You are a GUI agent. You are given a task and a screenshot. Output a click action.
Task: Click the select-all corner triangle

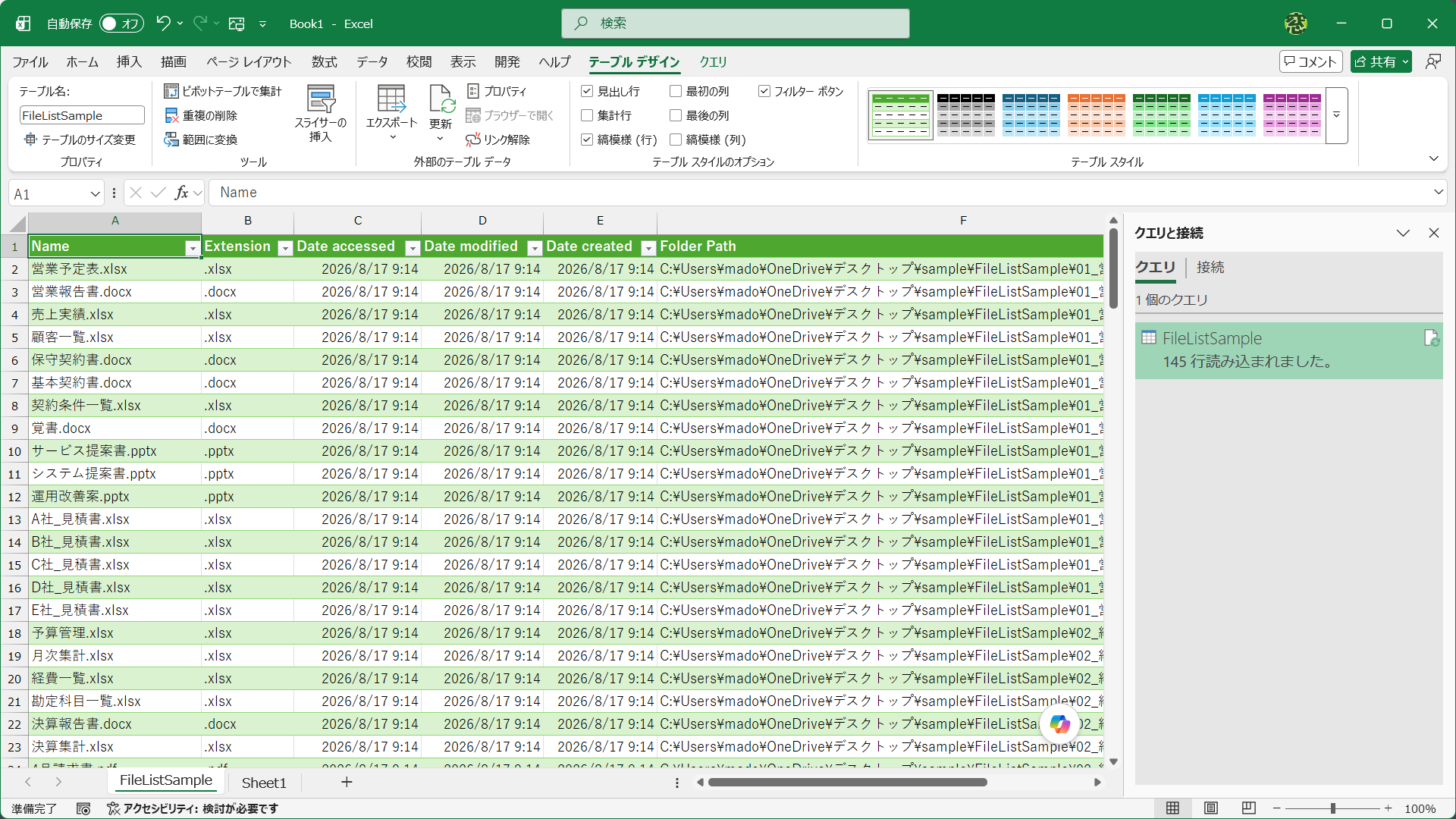coord(17,223)
